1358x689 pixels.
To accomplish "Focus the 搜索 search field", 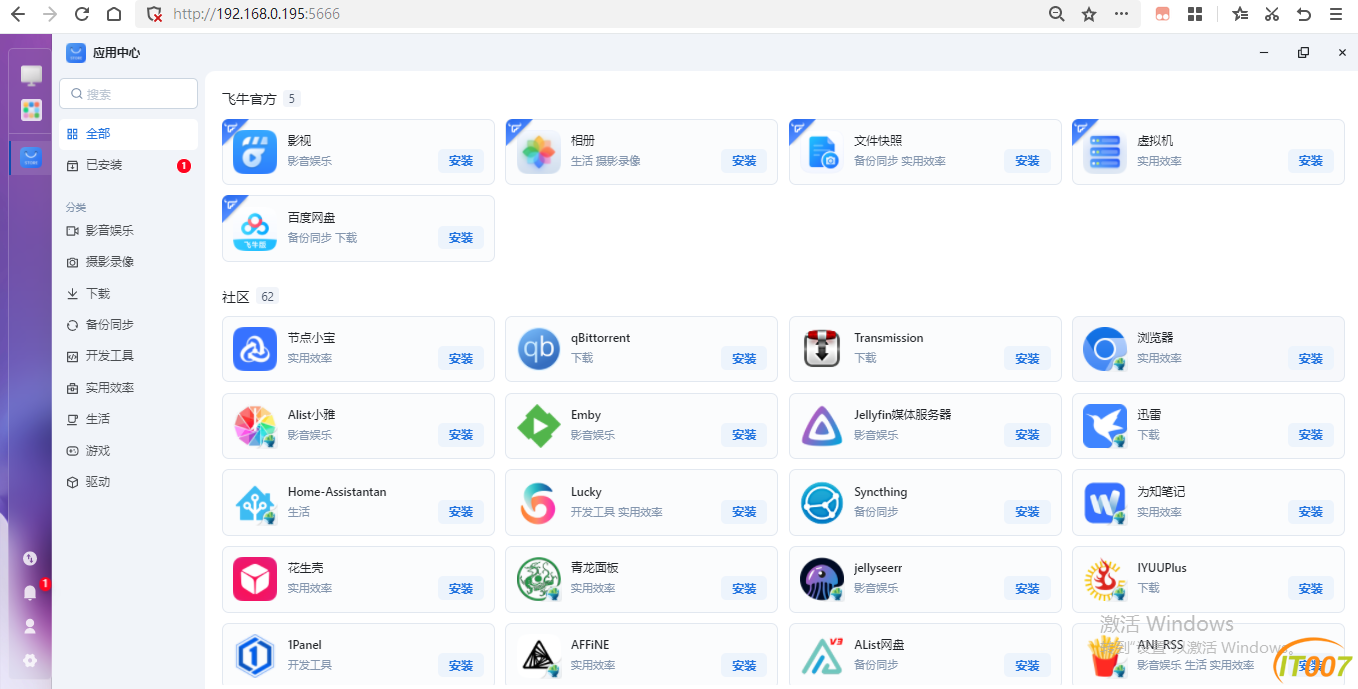I will [128, 94].
